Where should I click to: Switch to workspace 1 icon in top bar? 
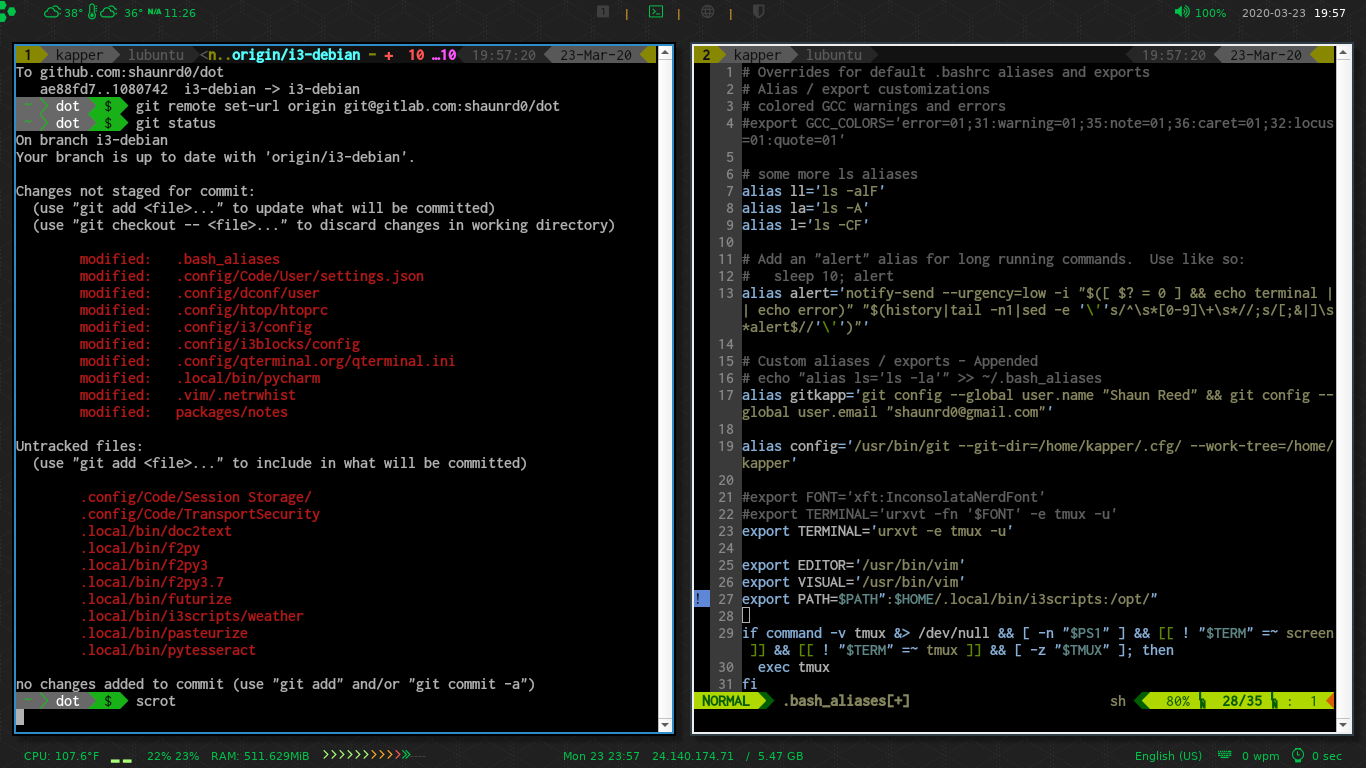[x=603, y=12]
